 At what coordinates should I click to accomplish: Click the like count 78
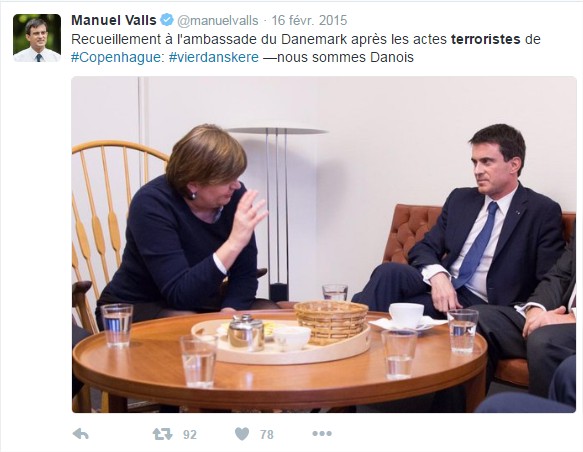(x=267, y=435)
